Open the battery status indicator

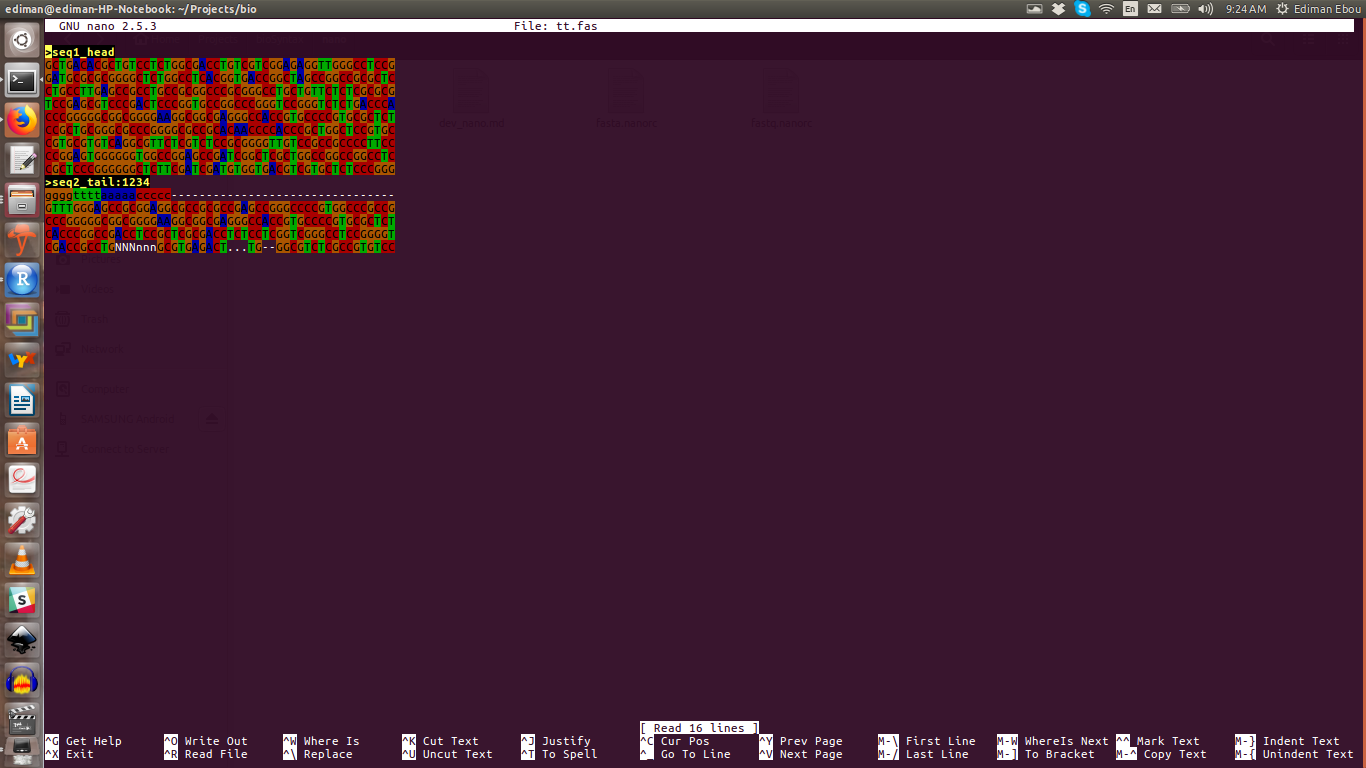[x=1179, y=9]
